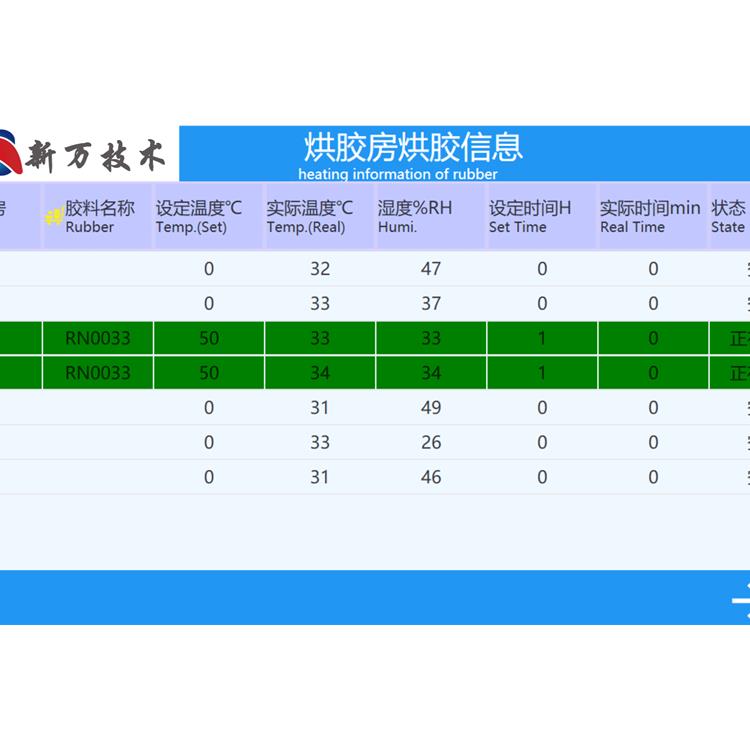Click real temperature 31 in the humidity 49 row
This screenshot has height=750, width=750.
click(x=320, y=408)
